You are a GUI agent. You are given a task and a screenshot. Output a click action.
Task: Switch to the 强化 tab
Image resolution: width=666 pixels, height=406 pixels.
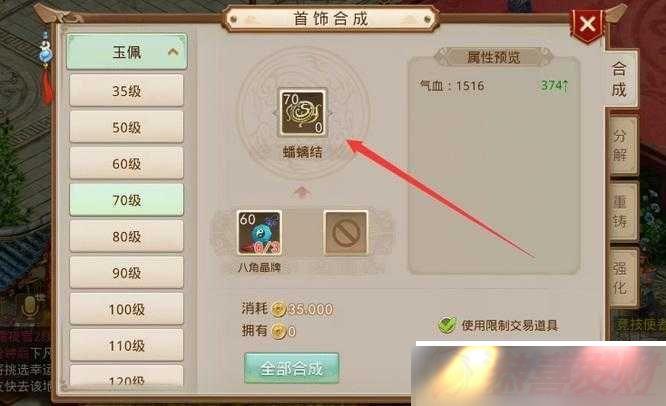[x=621, y=278]
